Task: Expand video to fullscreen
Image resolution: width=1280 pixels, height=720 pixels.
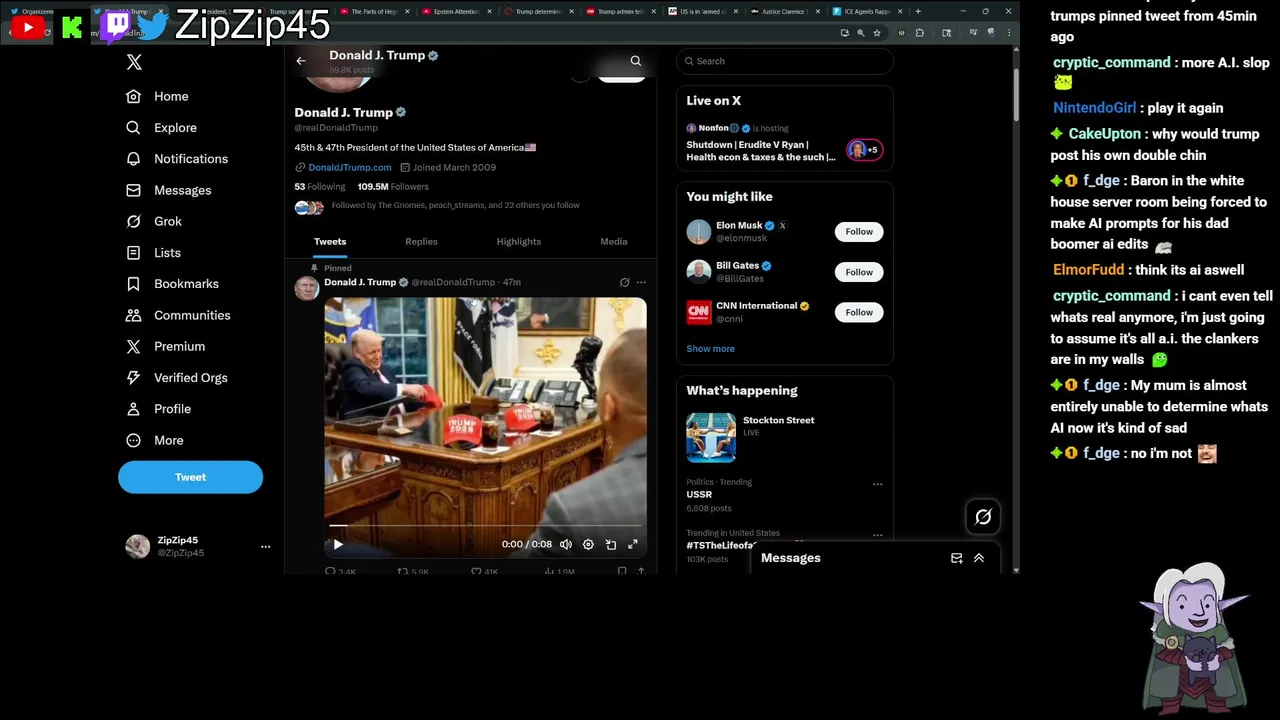Action: tap(633, 544)
